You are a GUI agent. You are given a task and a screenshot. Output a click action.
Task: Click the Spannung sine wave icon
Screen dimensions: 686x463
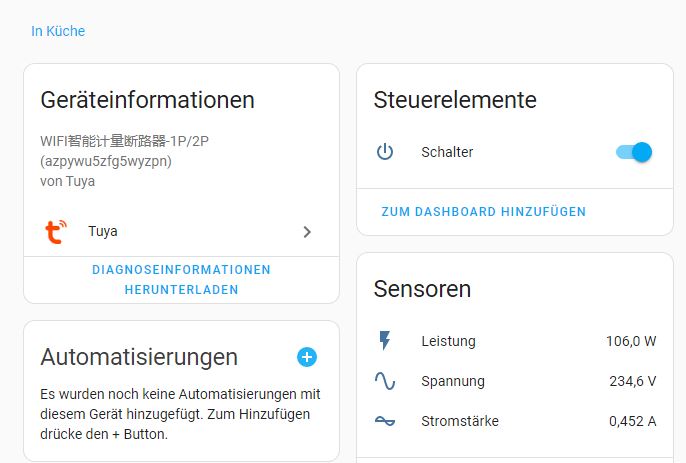[385, 381]
